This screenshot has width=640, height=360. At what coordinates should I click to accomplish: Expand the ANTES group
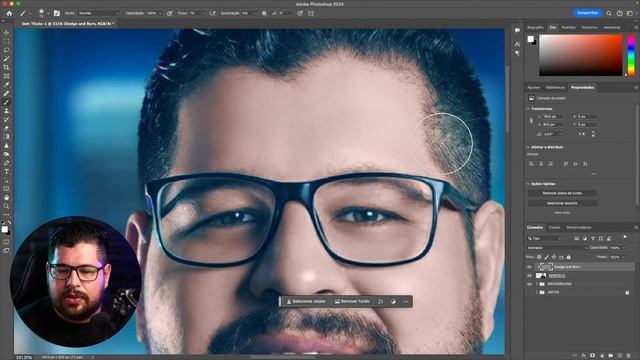(x=537, y=292)
